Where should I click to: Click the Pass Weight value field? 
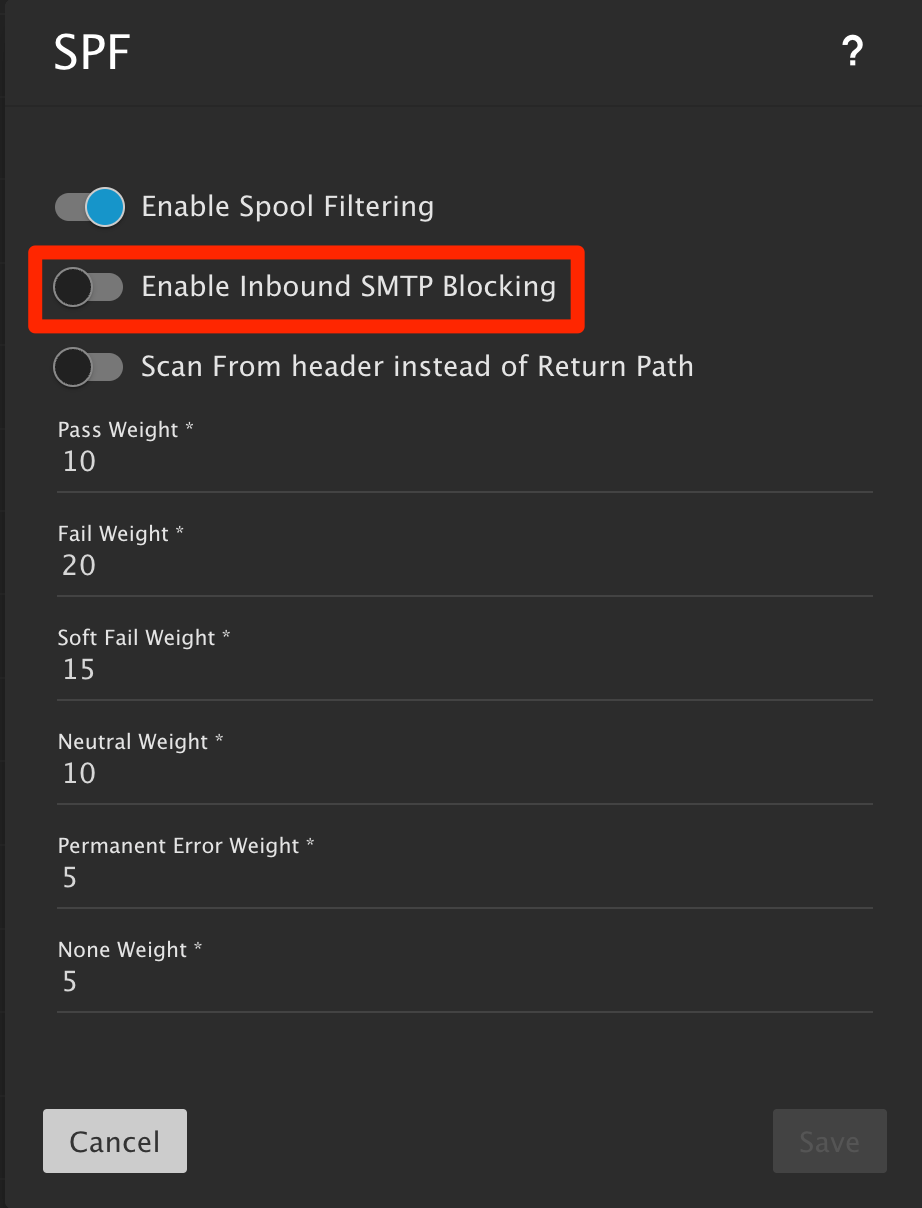pos(464,462)
